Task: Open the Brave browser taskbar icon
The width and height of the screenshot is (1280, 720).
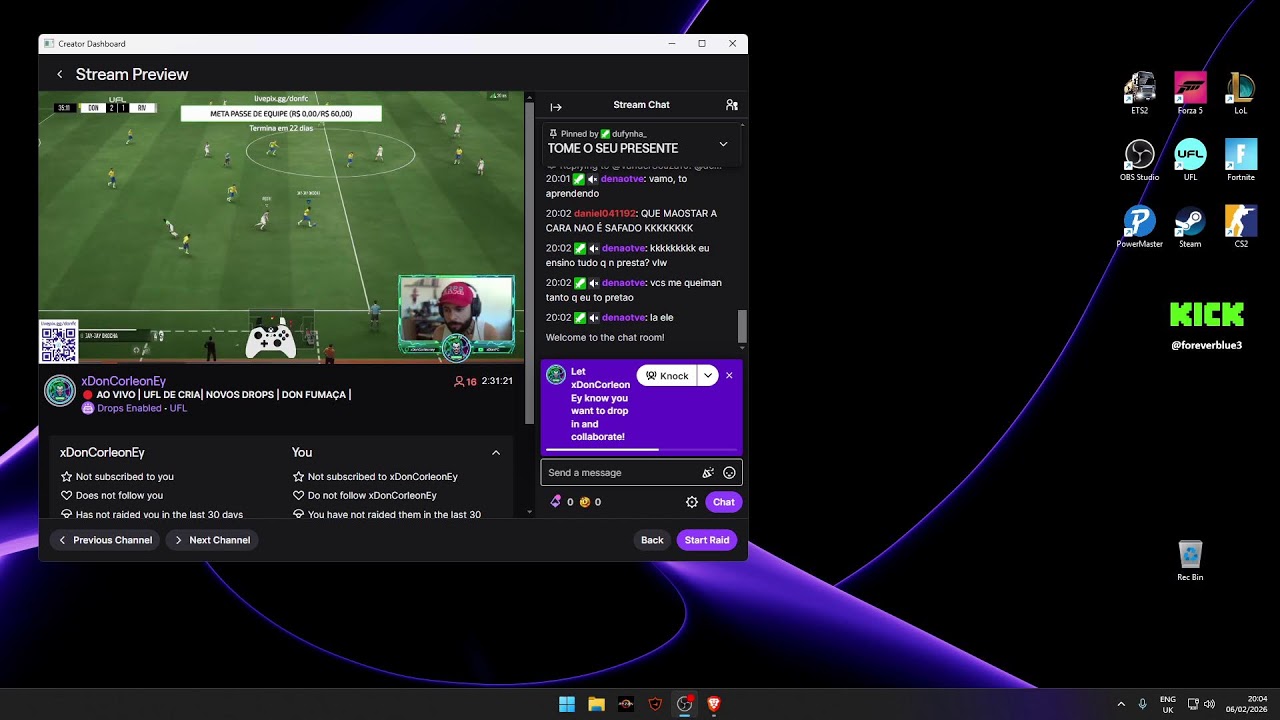Action: tap(714, 704)
